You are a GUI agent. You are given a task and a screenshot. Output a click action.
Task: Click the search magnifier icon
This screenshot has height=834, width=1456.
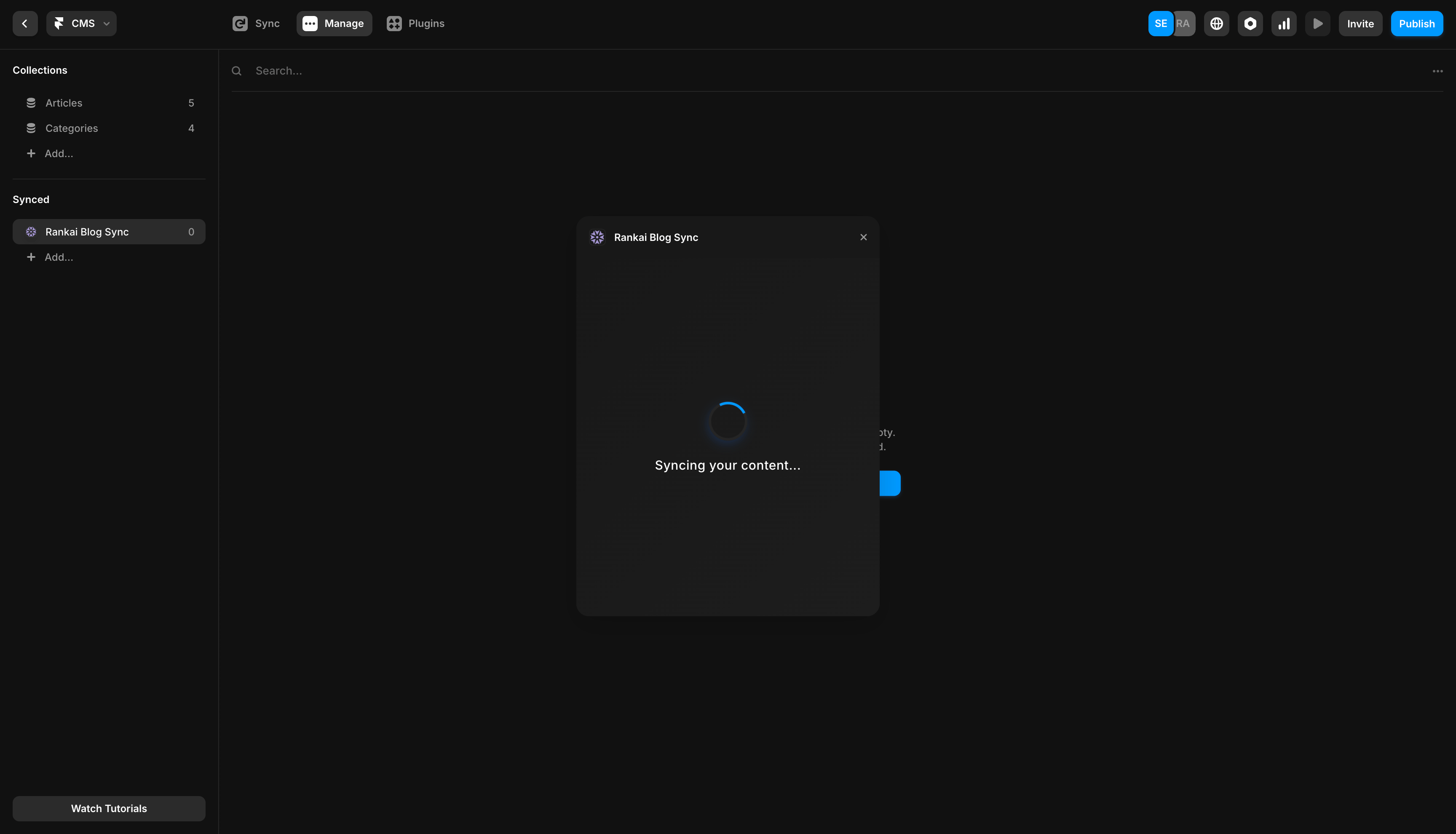coord(236,70)
